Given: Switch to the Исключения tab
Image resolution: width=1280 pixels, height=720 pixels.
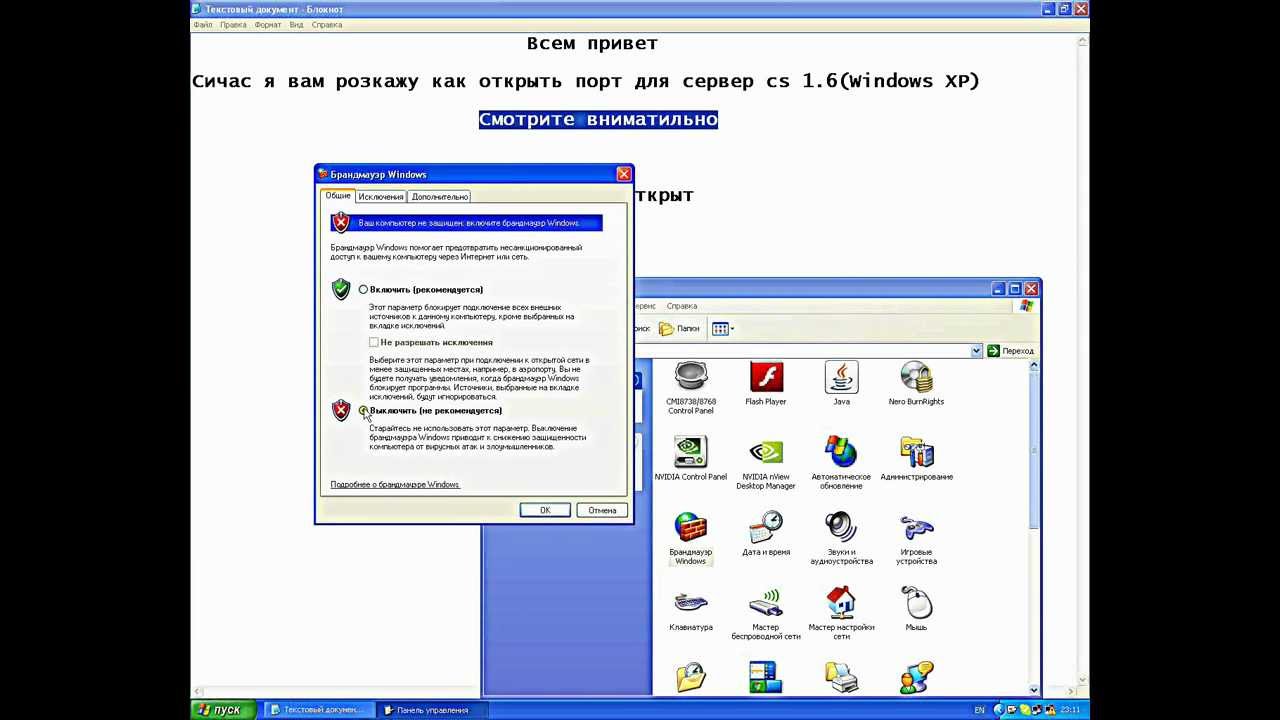Looking at the screenshot, I should tap(381, 197).
